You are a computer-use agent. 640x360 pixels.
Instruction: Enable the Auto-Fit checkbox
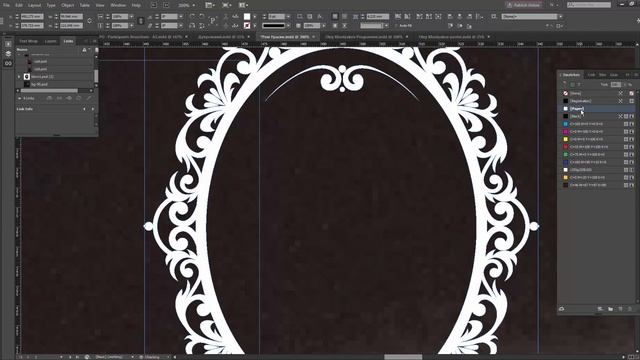coord(396,26)
